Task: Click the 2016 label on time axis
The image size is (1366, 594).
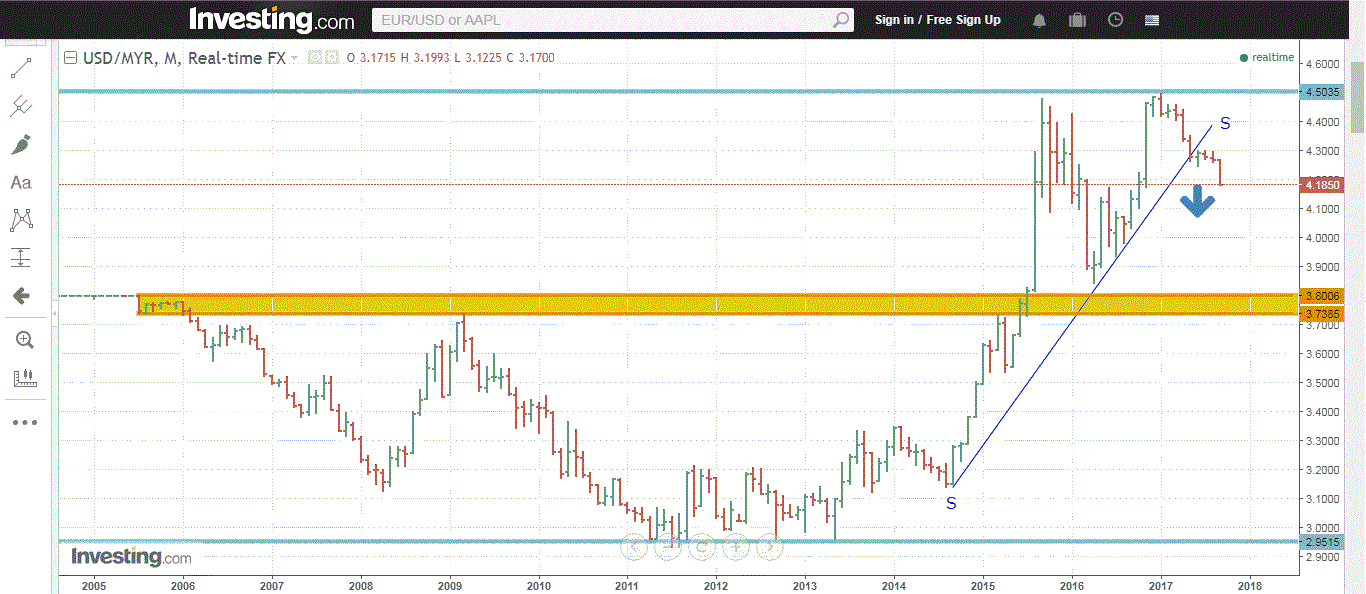Action: pos(1072,585)
